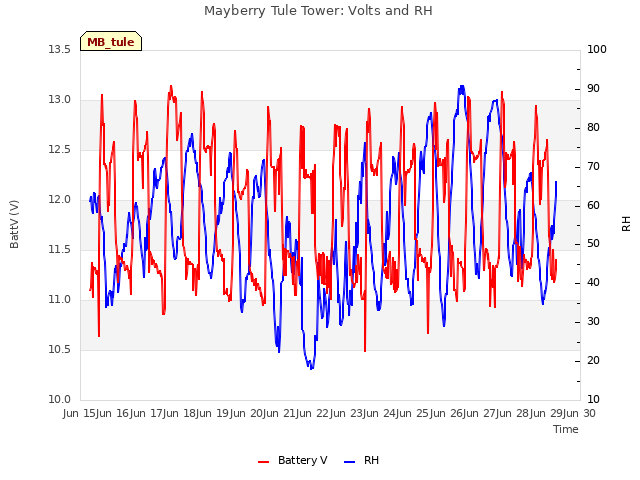The image size is (640, 480).
Task: Click the Jun 19 date label
Action: [212, 413]
